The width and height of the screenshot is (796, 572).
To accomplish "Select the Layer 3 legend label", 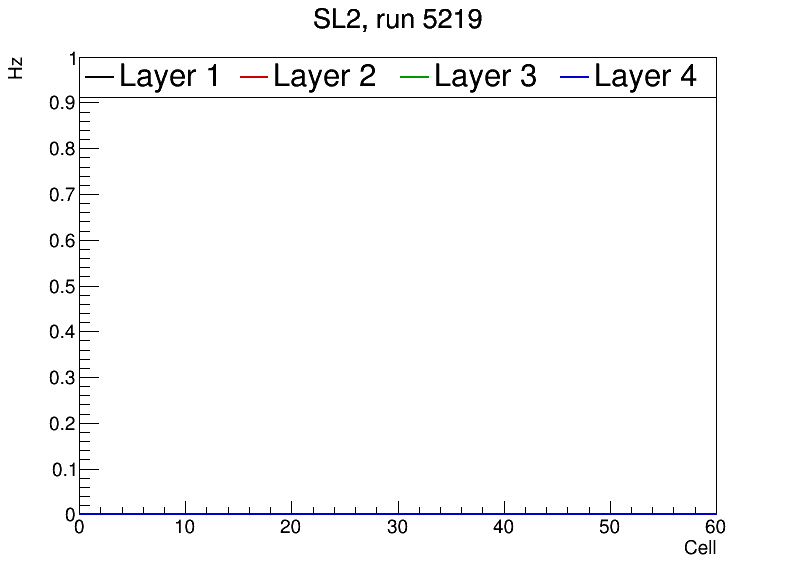I will [x=485, y=76].
